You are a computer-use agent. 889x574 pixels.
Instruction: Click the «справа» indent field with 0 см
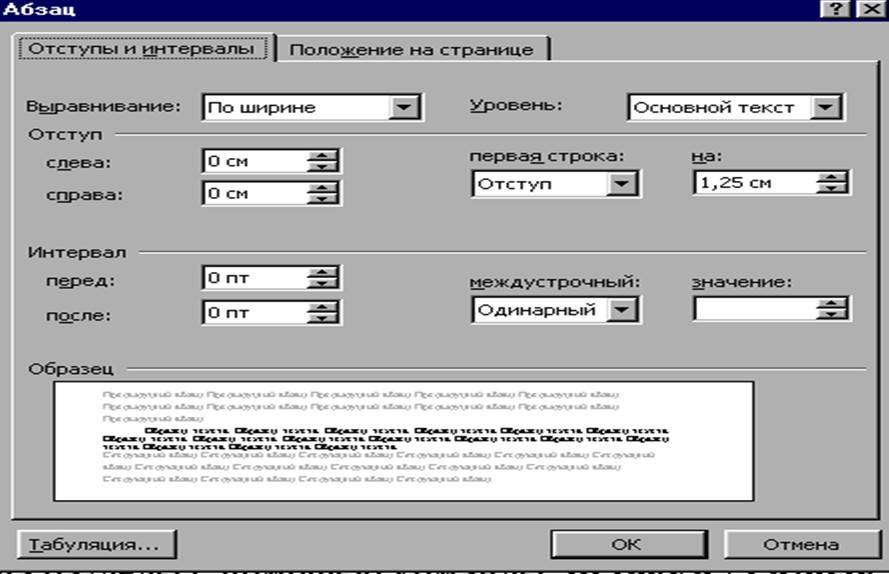tap(255, 193)
